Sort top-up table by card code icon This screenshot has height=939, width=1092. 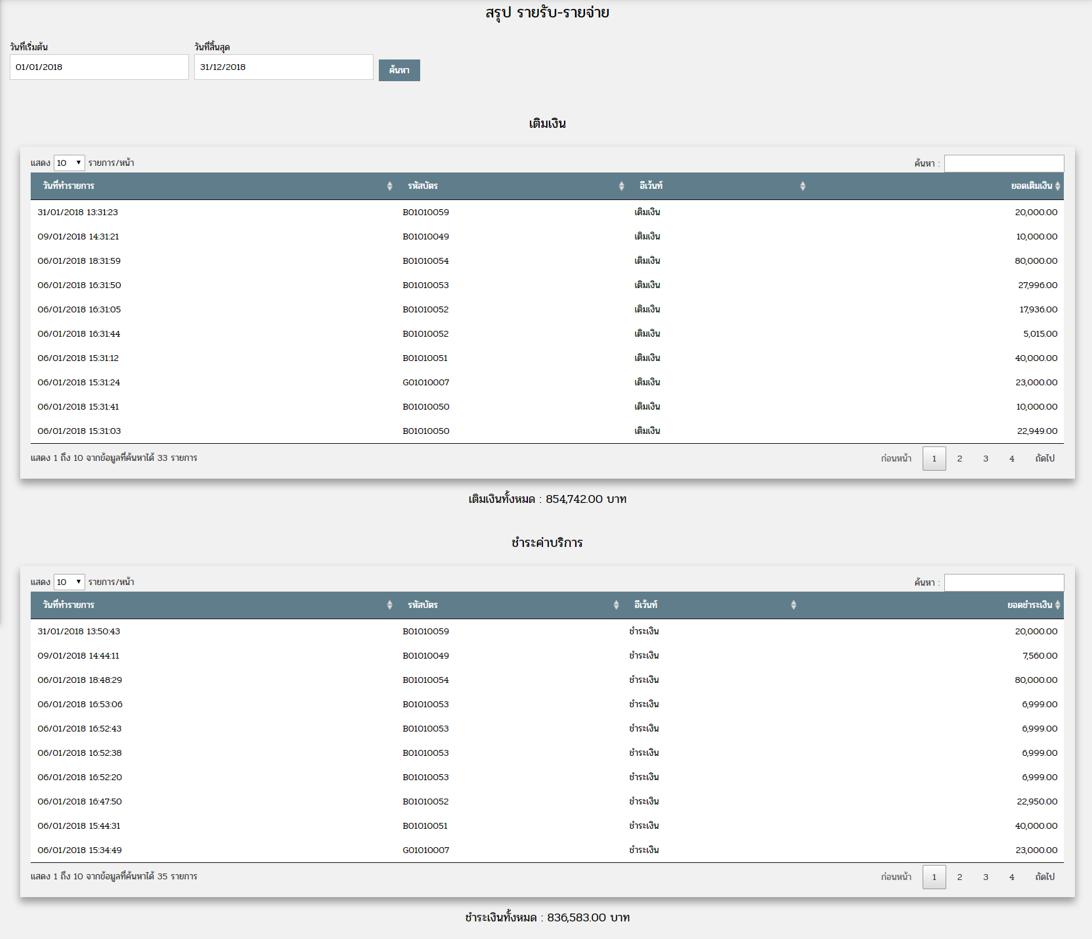tap(621, 186)
